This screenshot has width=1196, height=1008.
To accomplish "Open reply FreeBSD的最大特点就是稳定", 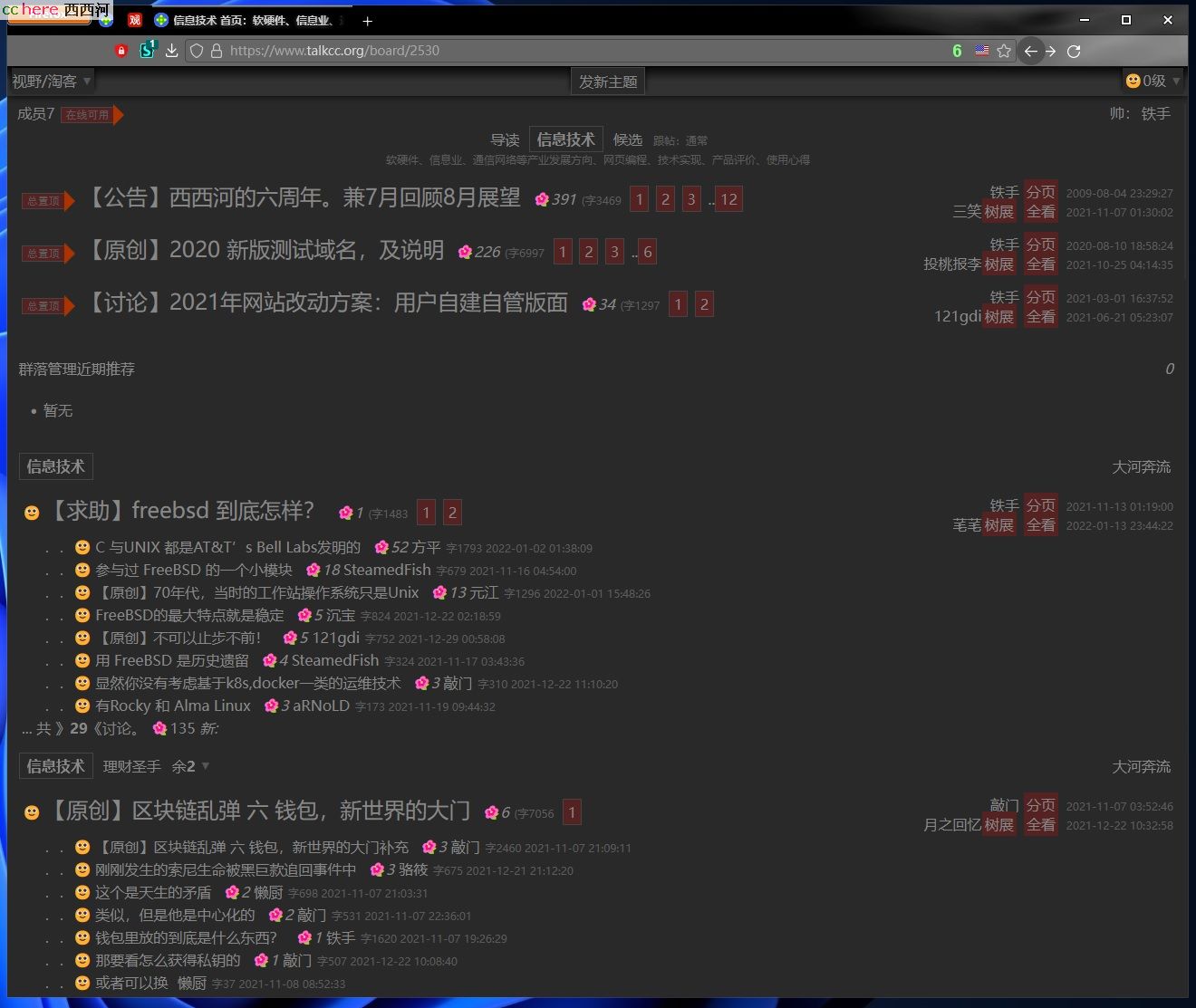I will click(189, 615).
